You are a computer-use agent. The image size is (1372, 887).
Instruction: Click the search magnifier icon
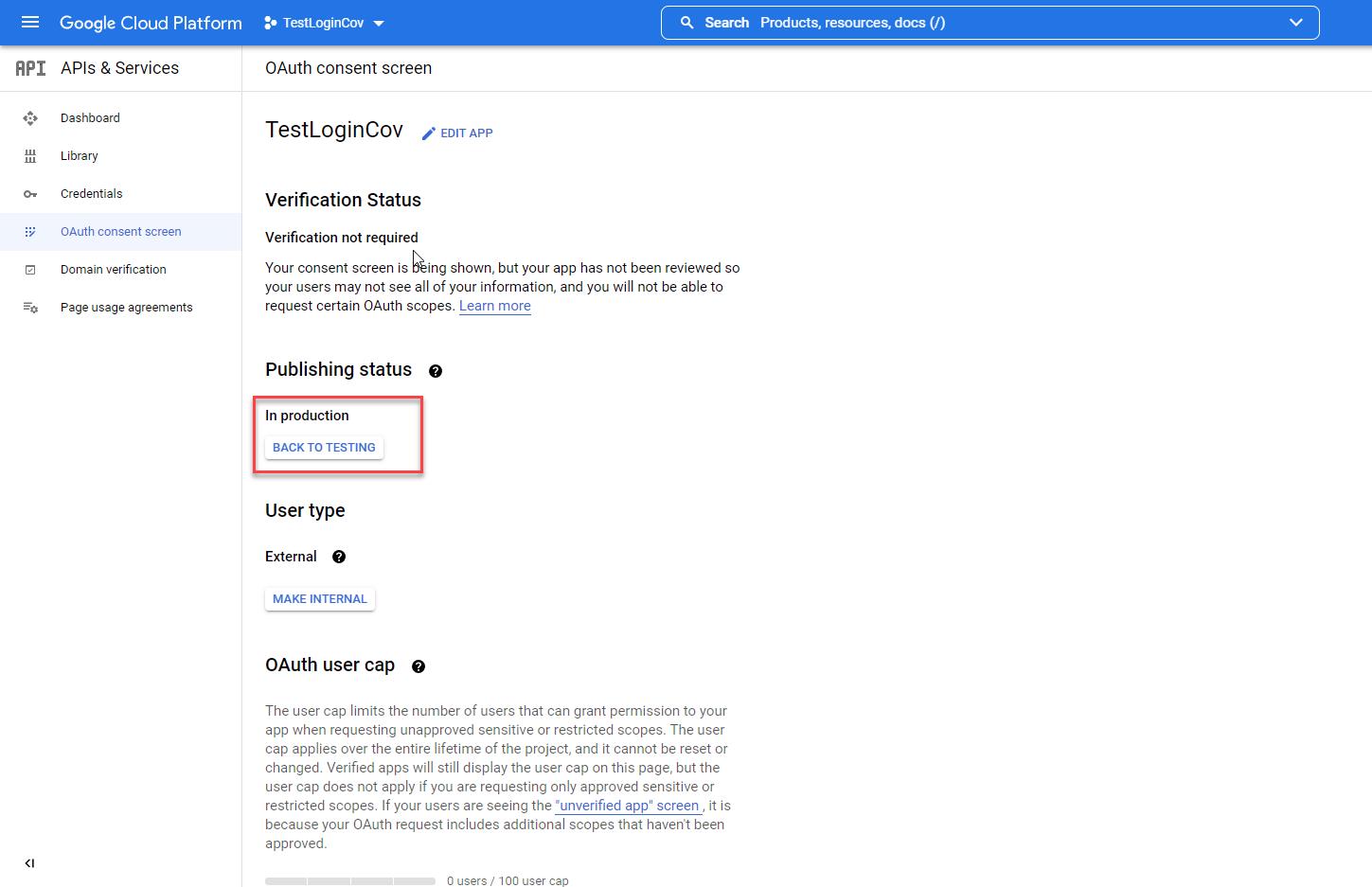(687, 23)
